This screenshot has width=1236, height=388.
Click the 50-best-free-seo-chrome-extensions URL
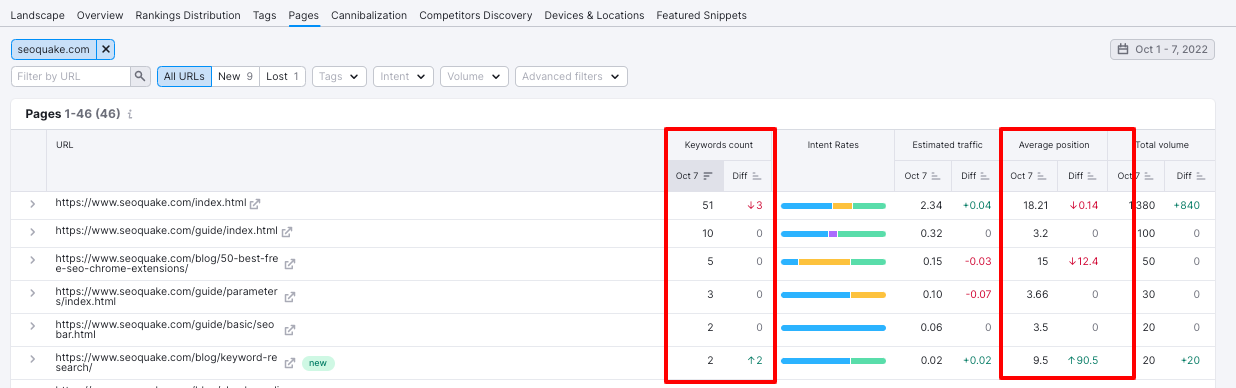click(x=166, y=264)
